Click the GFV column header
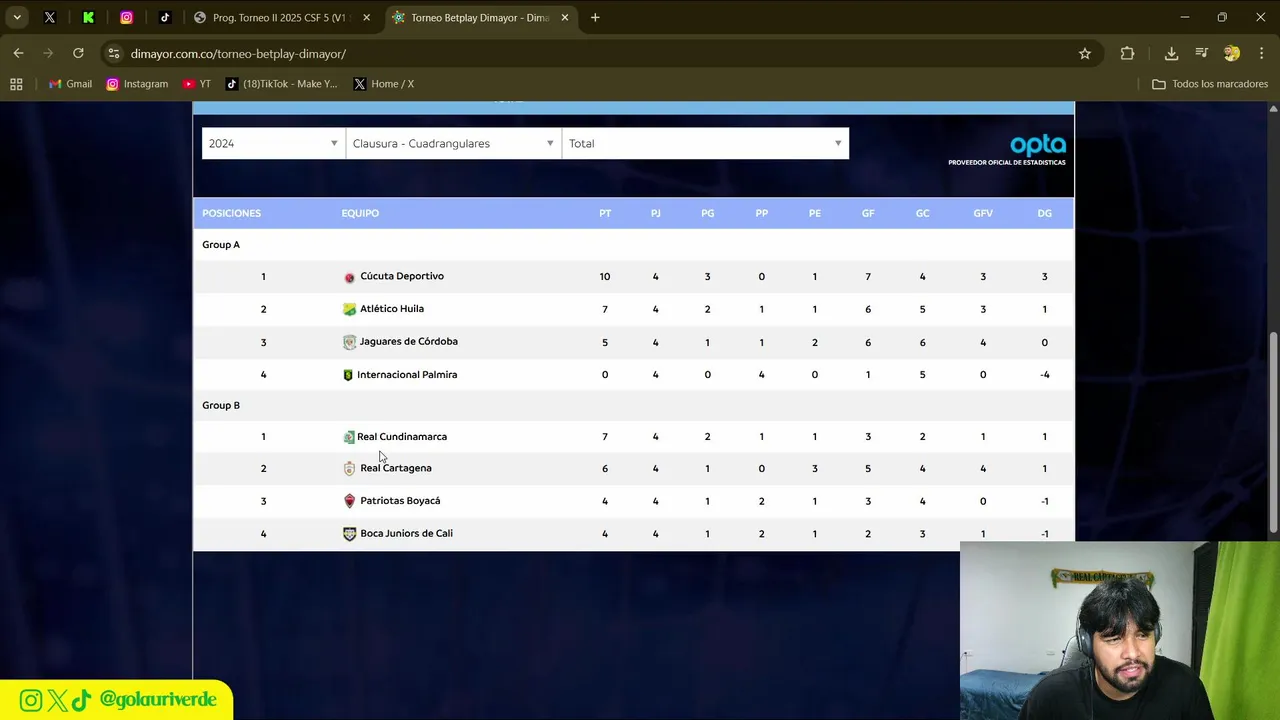 [x=983, y=213]
